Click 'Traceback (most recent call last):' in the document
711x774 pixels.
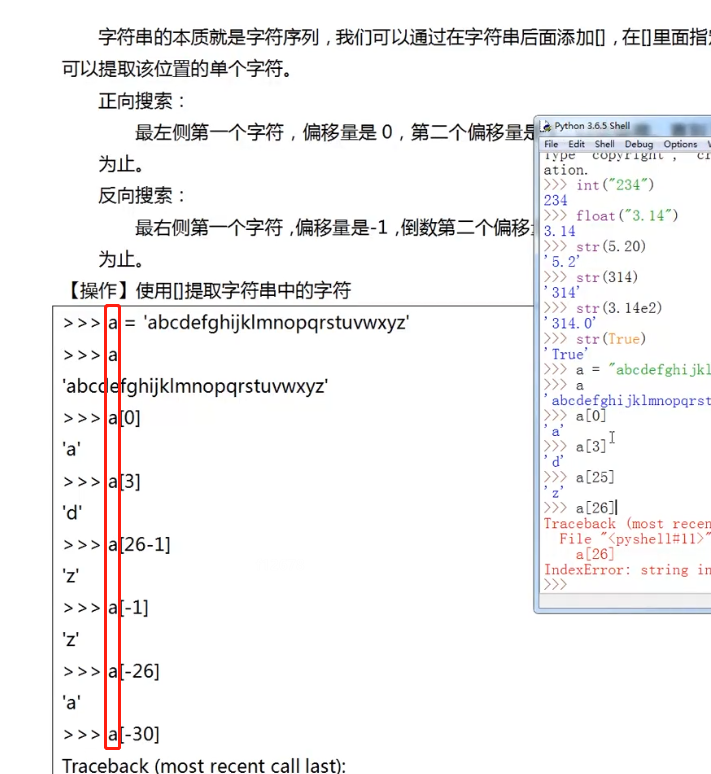(x=204, y=766)
